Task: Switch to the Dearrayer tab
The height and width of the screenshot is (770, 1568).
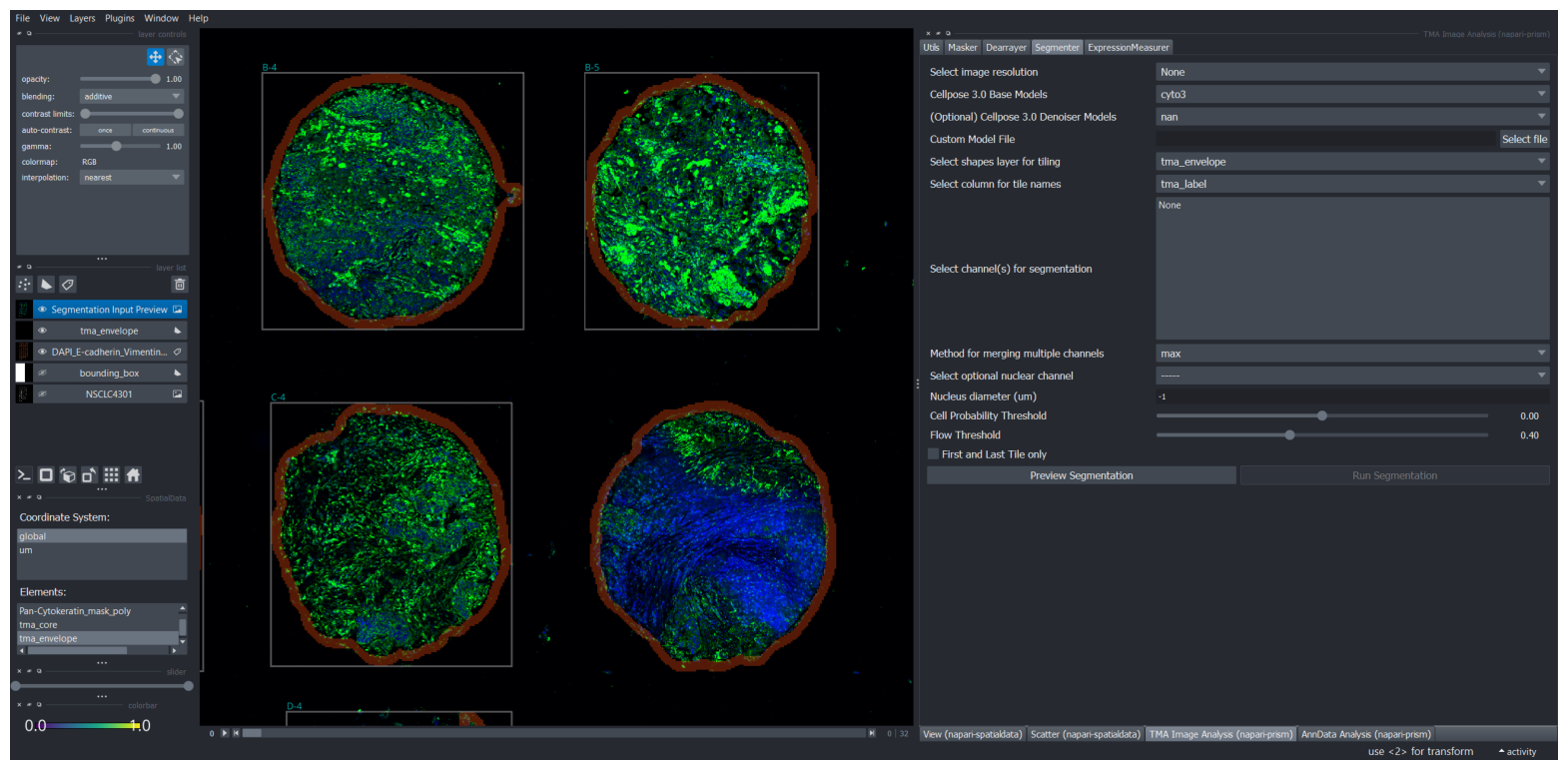Action: click(1006, 47)
